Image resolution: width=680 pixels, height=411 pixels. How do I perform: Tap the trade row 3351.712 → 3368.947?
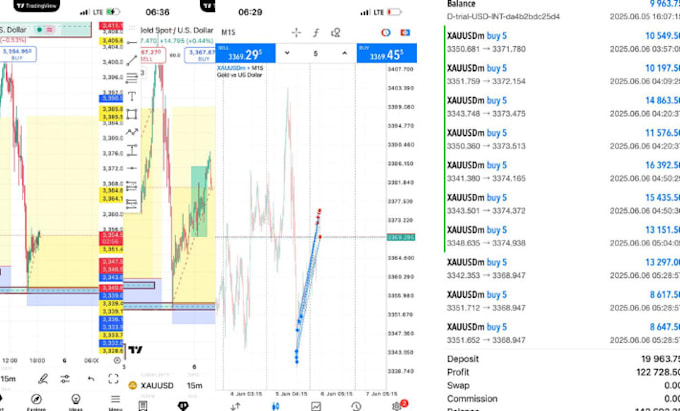[563, 301]
